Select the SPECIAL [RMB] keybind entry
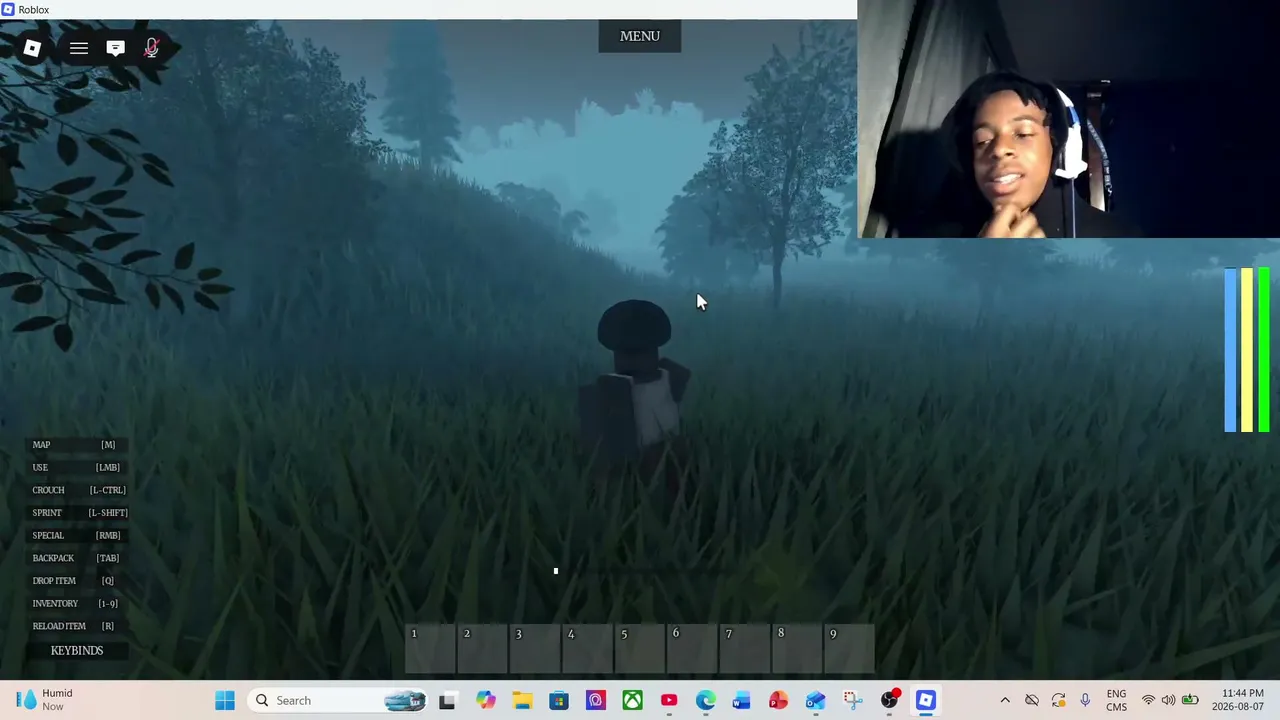The image size is (1280, 720). tap(76, 535)
